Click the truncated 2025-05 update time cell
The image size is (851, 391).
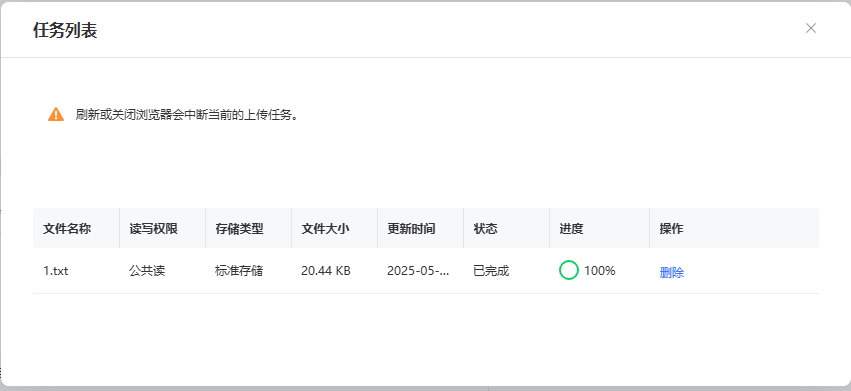(x=418, y=270)
